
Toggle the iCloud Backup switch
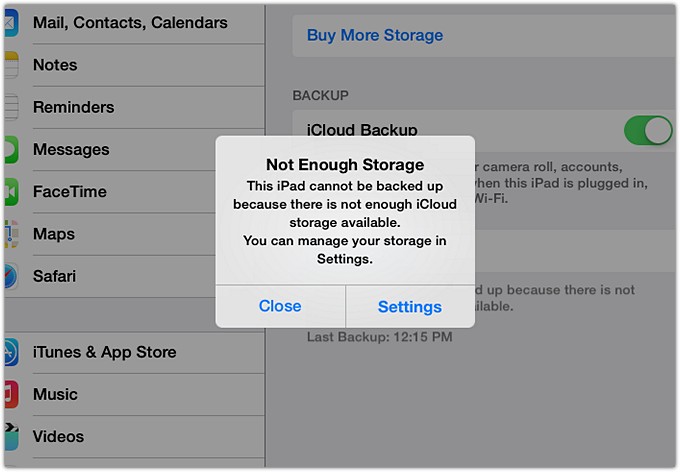pos(647,130)
